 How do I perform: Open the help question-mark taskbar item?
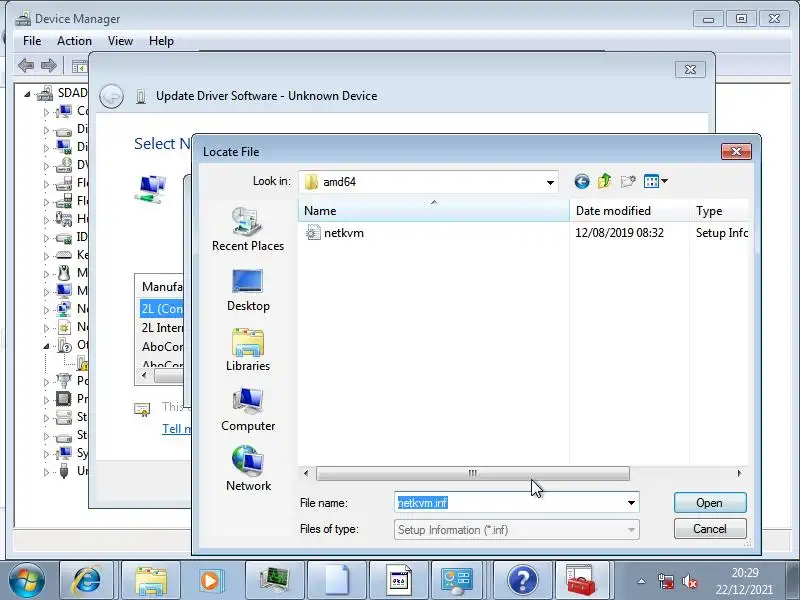coord(522,580)
